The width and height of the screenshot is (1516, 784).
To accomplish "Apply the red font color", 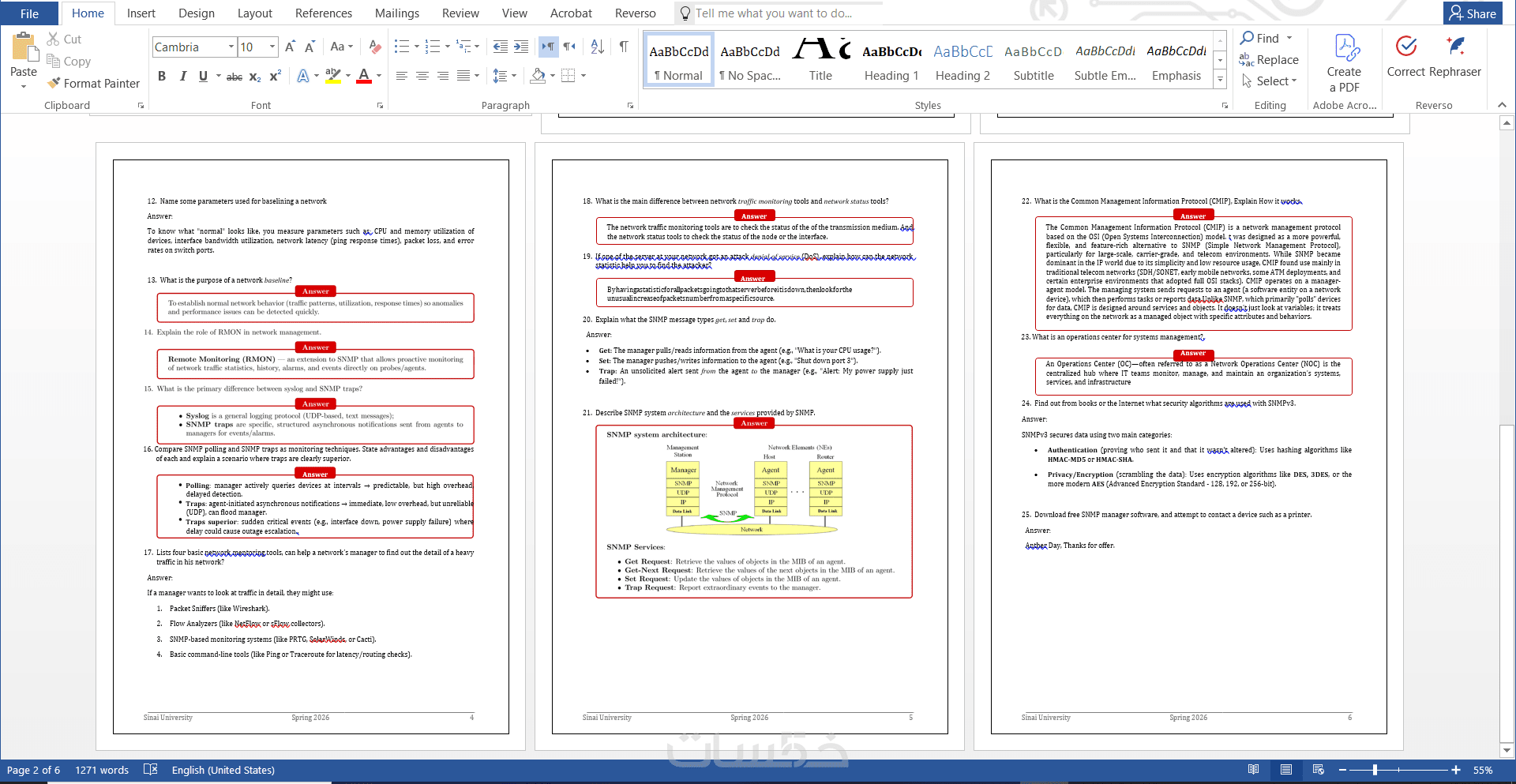I will click(x=364, y=77).
